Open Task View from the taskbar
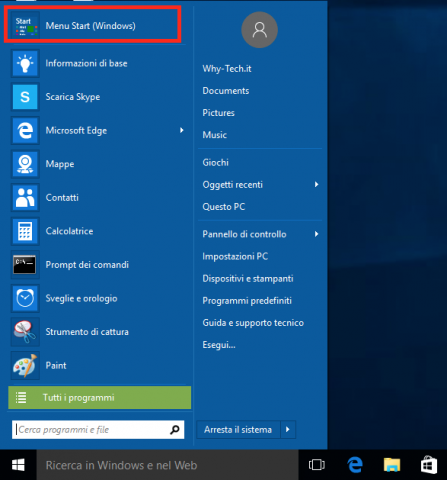Image resolution: width=447 pixels, height=480 pixels. pyautogui.click(x=317, y=465)
